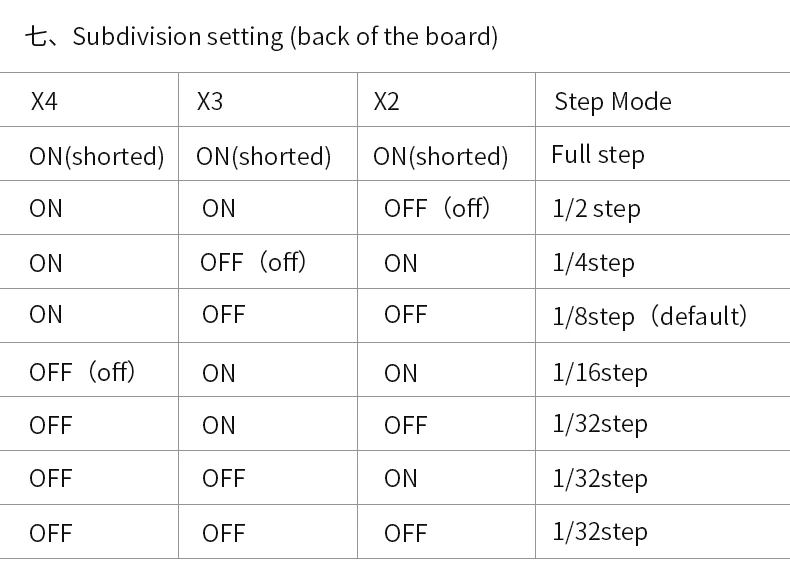The width and height of the screenshot is (790, 584).
Task: Click ON(shorted) in the X4 column
Action: [x=96, y=156]
